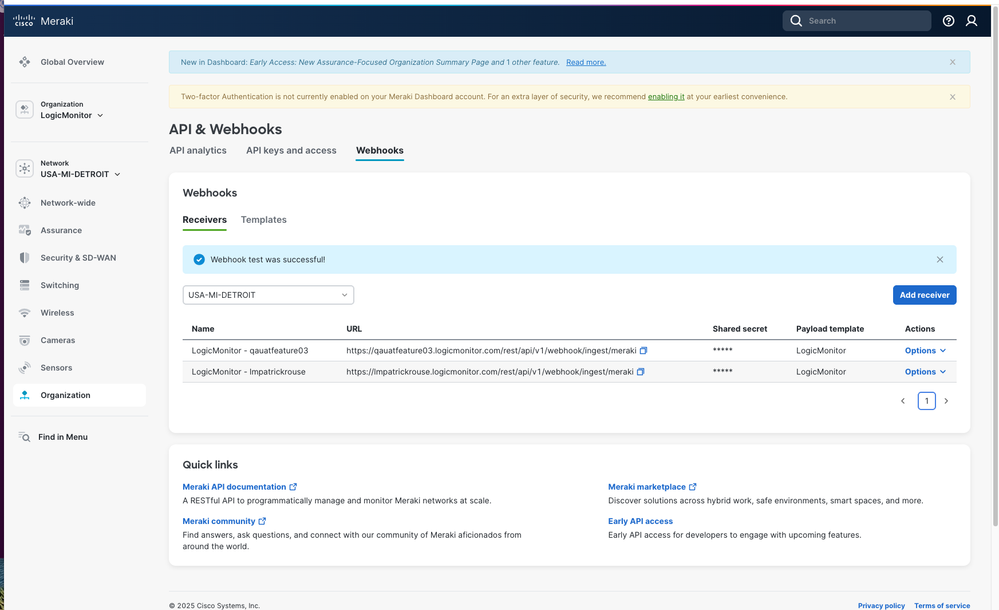
Task: Click the Organization menu person icon
Action: pos(24,395)
